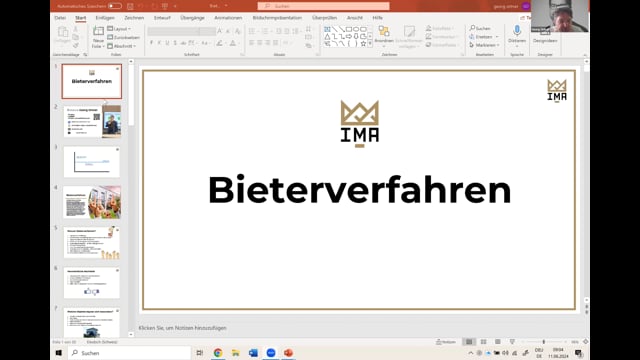This screenshot has height=360, width=640.
Task: Select the triangle shape in shapes gallery
Action: (x=327, y=36)
